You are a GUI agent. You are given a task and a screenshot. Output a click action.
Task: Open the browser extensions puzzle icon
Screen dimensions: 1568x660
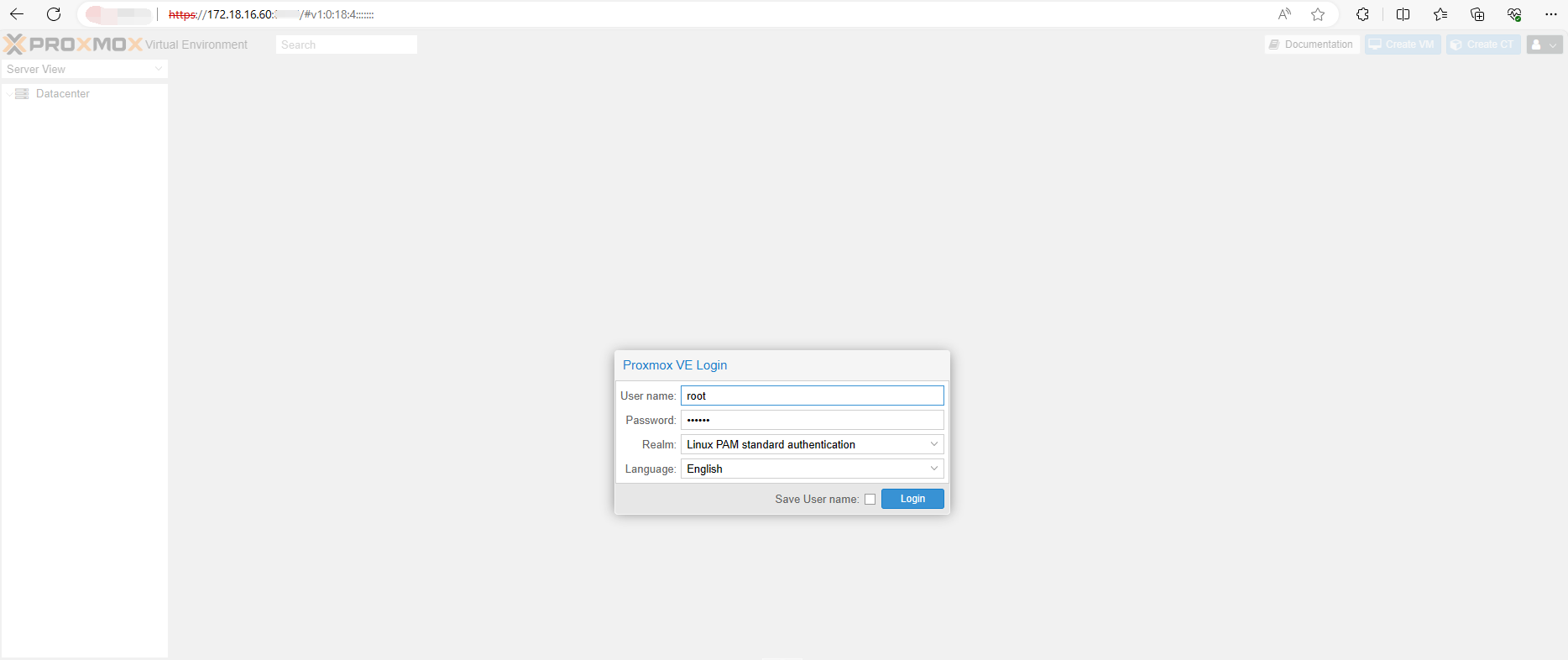(1362, 14)
